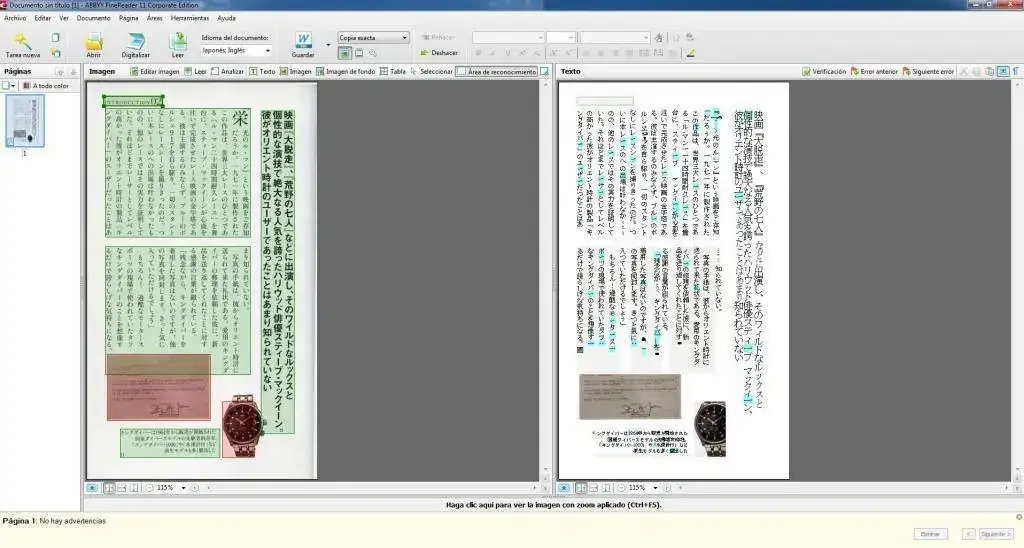Click Leer in the image panel toolbar
The height and width of the screenshot is (548, 1024).
pyautogui.click(x=195, y=71)
